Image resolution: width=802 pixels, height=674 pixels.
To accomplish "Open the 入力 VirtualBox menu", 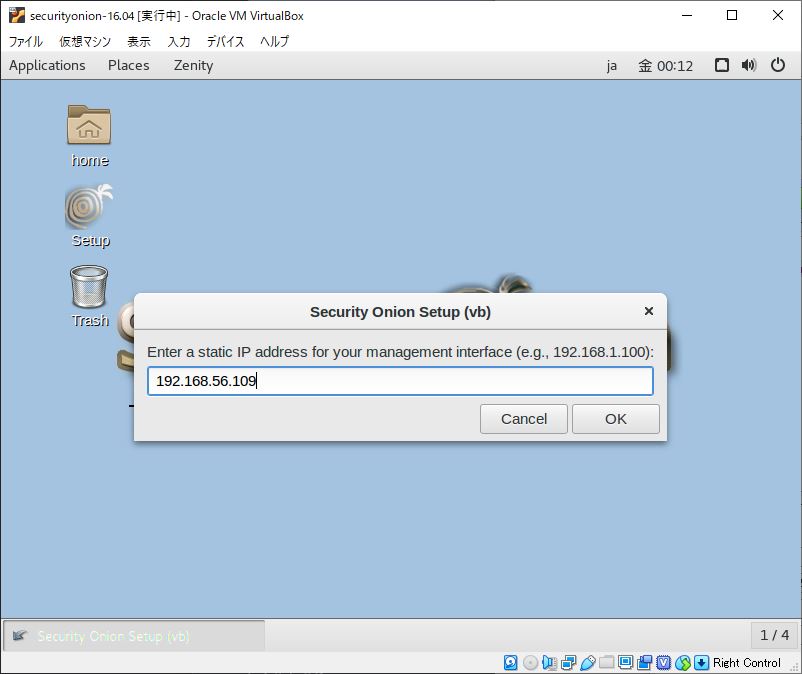I will (179, 41).
